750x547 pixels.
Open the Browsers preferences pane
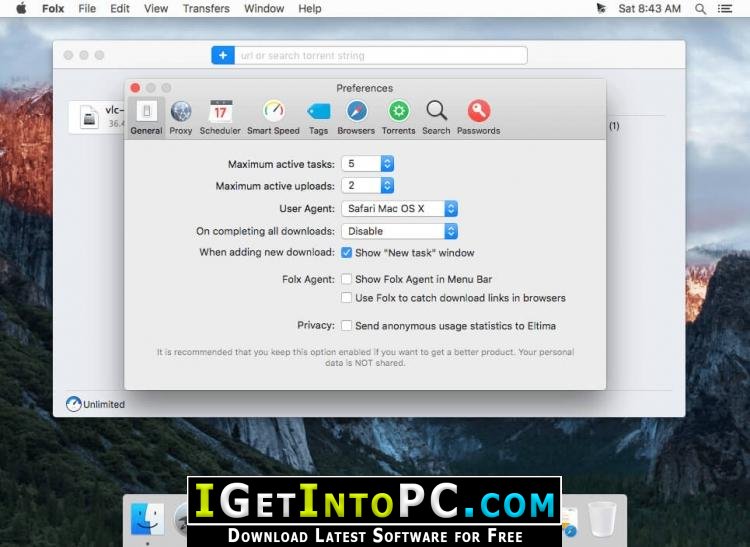click(x=356, y=118)
